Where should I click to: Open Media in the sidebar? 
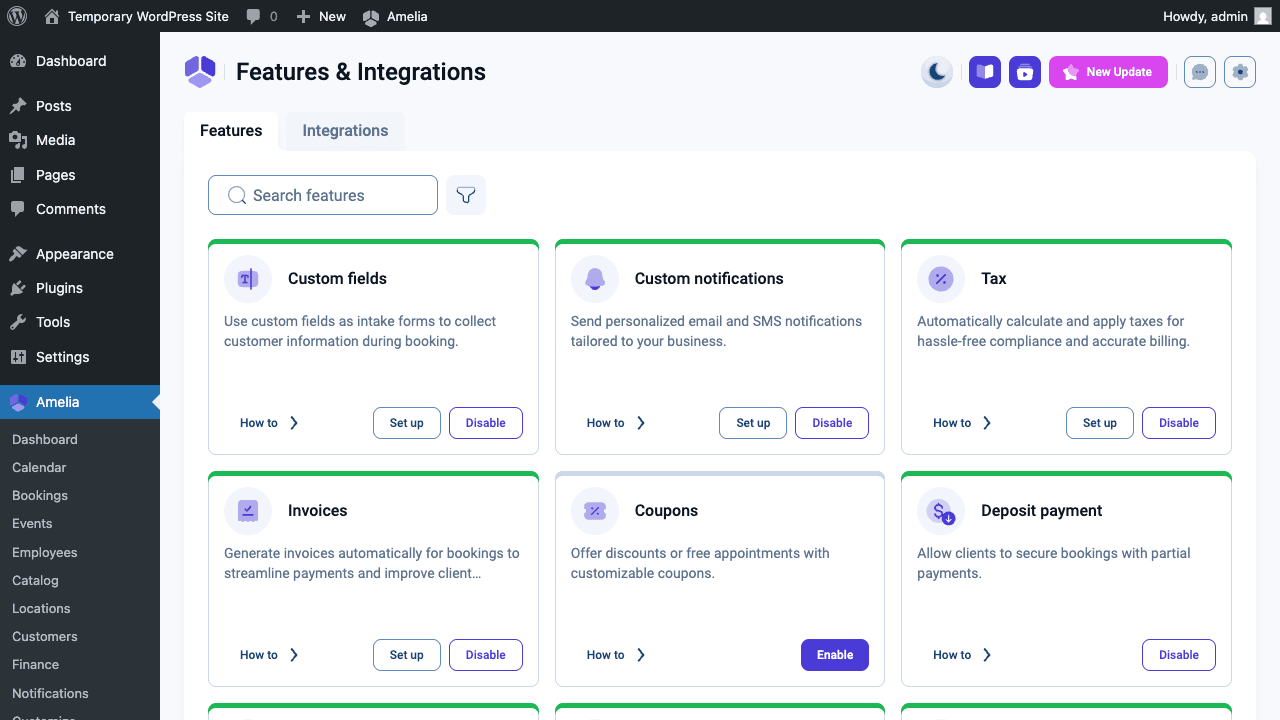point(80,140)
